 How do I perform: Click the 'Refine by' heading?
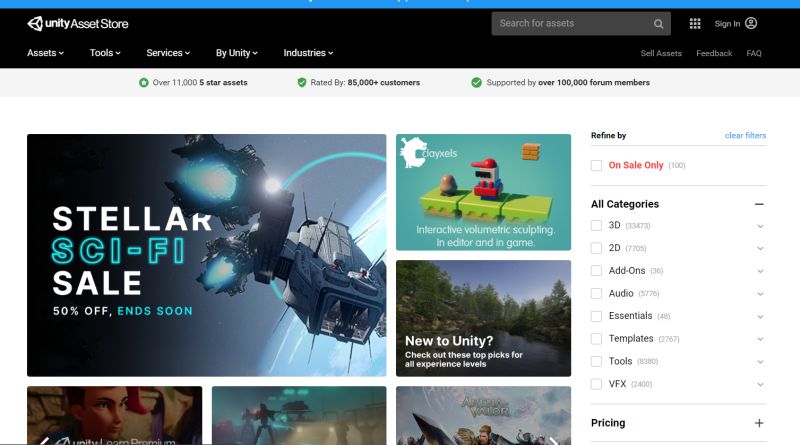tap(608, 135)
